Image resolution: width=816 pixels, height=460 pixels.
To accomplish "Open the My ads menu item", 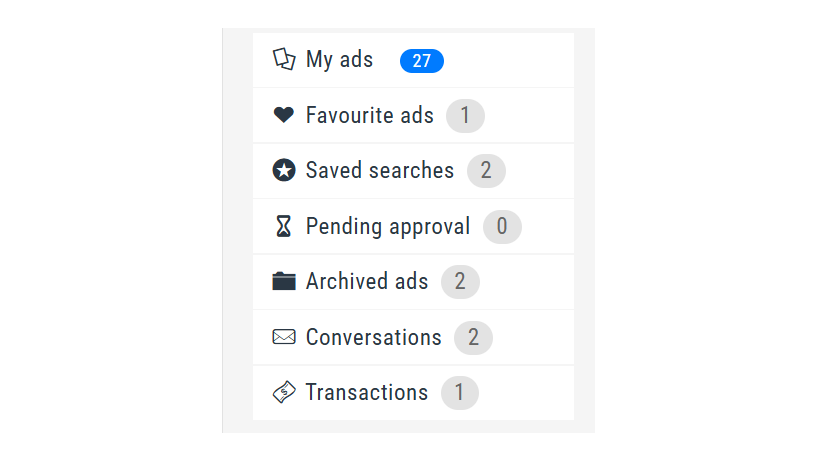I will coord(413,60).
